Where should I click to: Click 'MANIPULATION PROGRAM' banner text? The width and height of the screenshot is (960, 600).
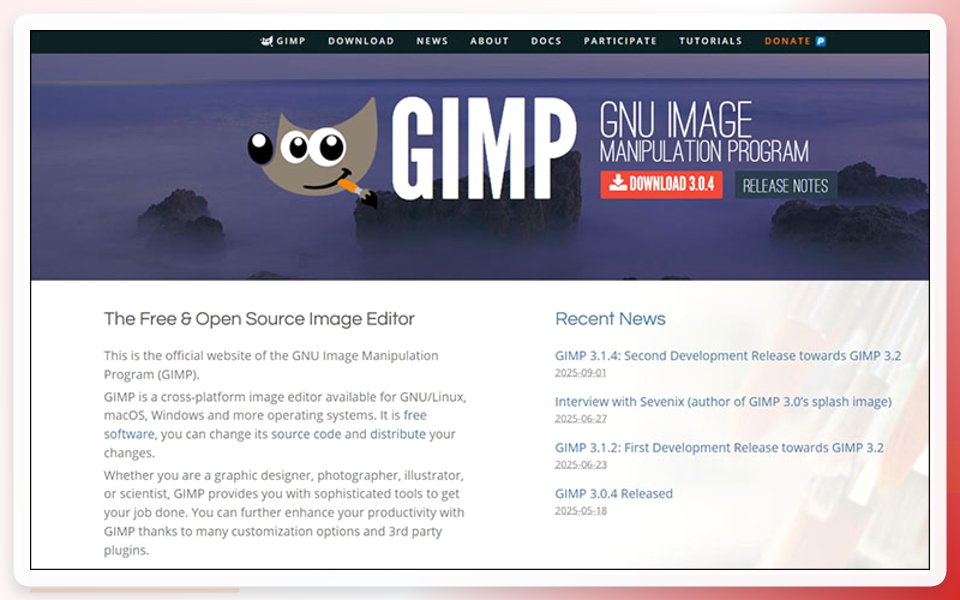tap(704, 152)
